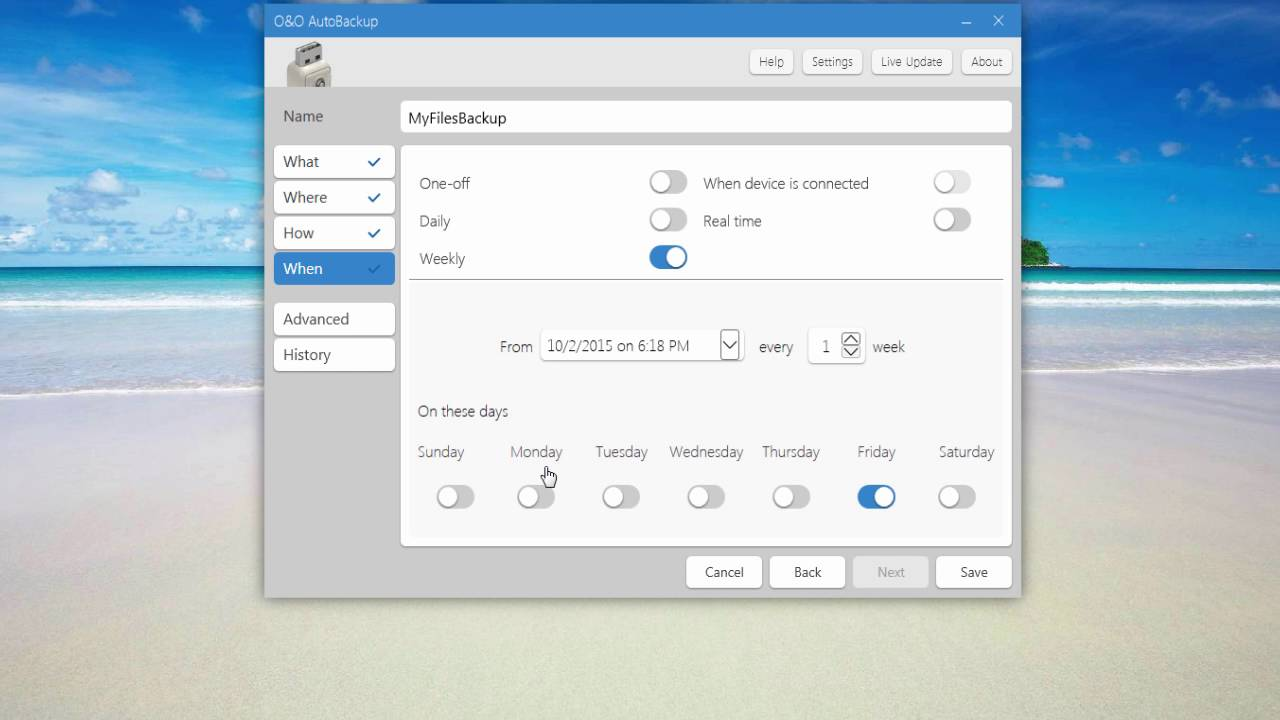This screenshot has height=720, width=1280.
Task: Open the Advanced section
Action: tap(334, 319)
